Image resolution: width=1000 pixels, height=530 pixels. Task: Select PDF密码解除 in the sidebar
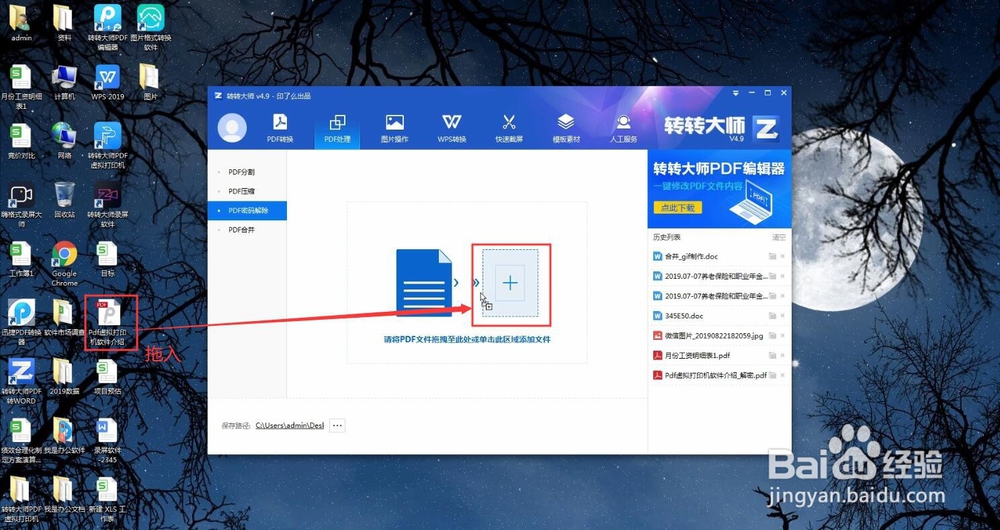click(247, 210)
